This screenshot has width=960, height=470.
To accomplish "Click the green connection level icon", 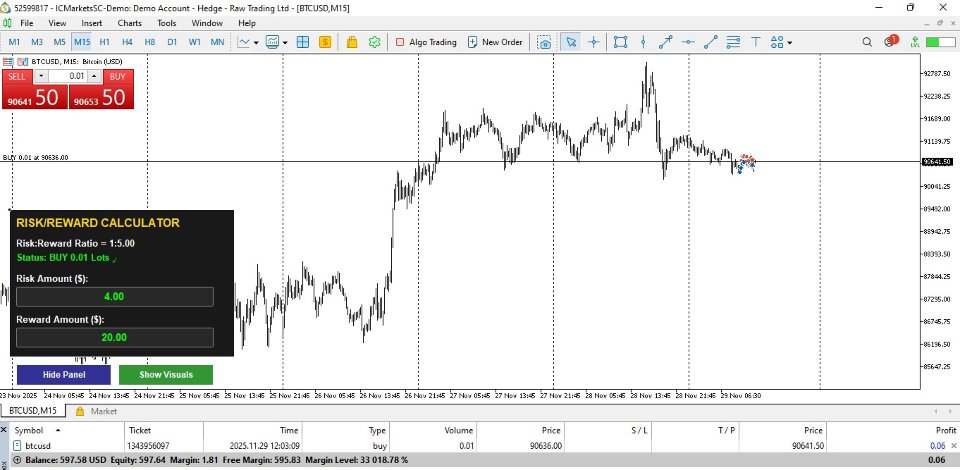I will [915, 42].
